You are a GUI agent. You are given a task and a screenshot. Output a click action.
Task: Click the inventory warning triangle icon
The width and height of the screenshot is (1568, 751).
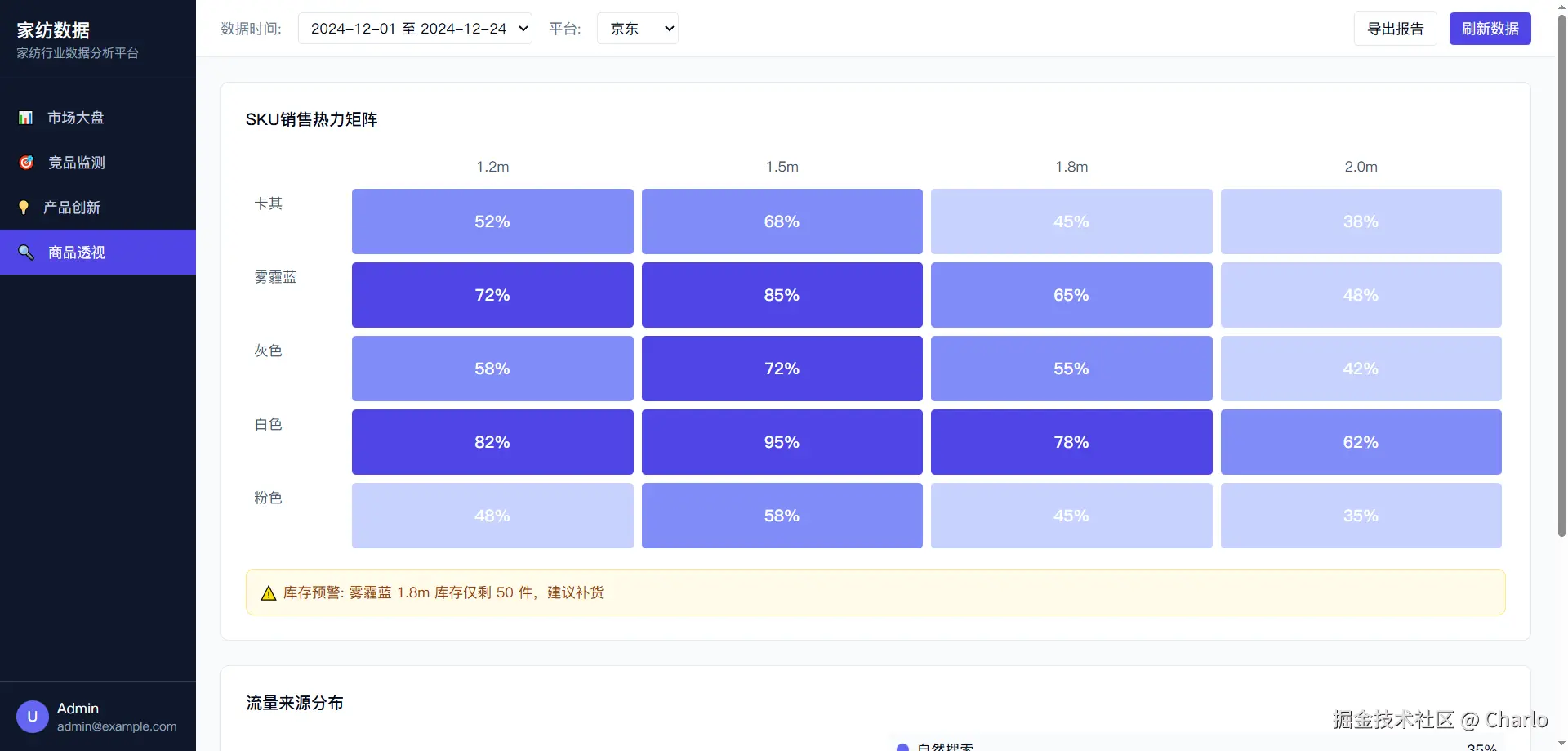[x=268, y=593]
